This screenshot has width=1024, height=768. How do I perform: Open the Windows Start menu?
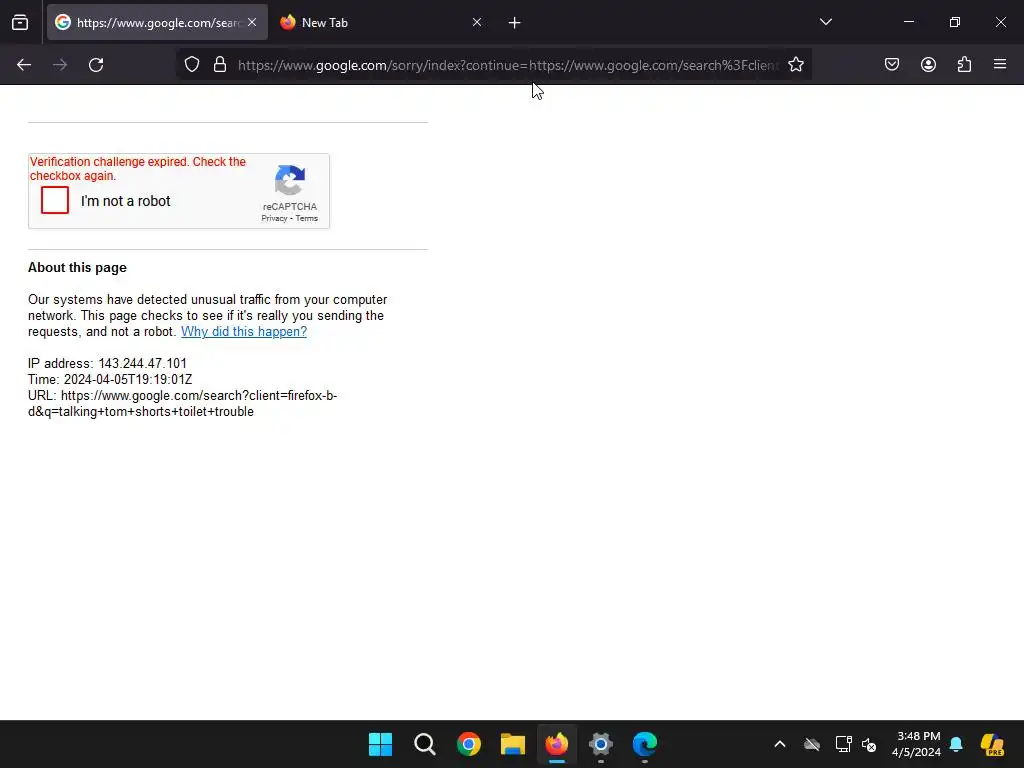pyautogui.click(x=380, y=744)
